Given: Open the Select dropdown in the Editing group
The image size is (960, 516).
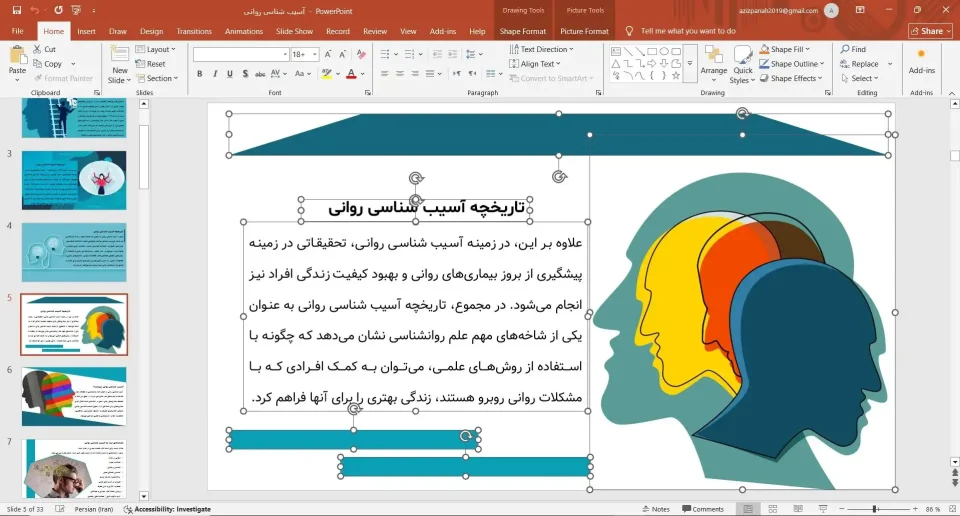Looking at the screenshot, I should click(860, 78).
